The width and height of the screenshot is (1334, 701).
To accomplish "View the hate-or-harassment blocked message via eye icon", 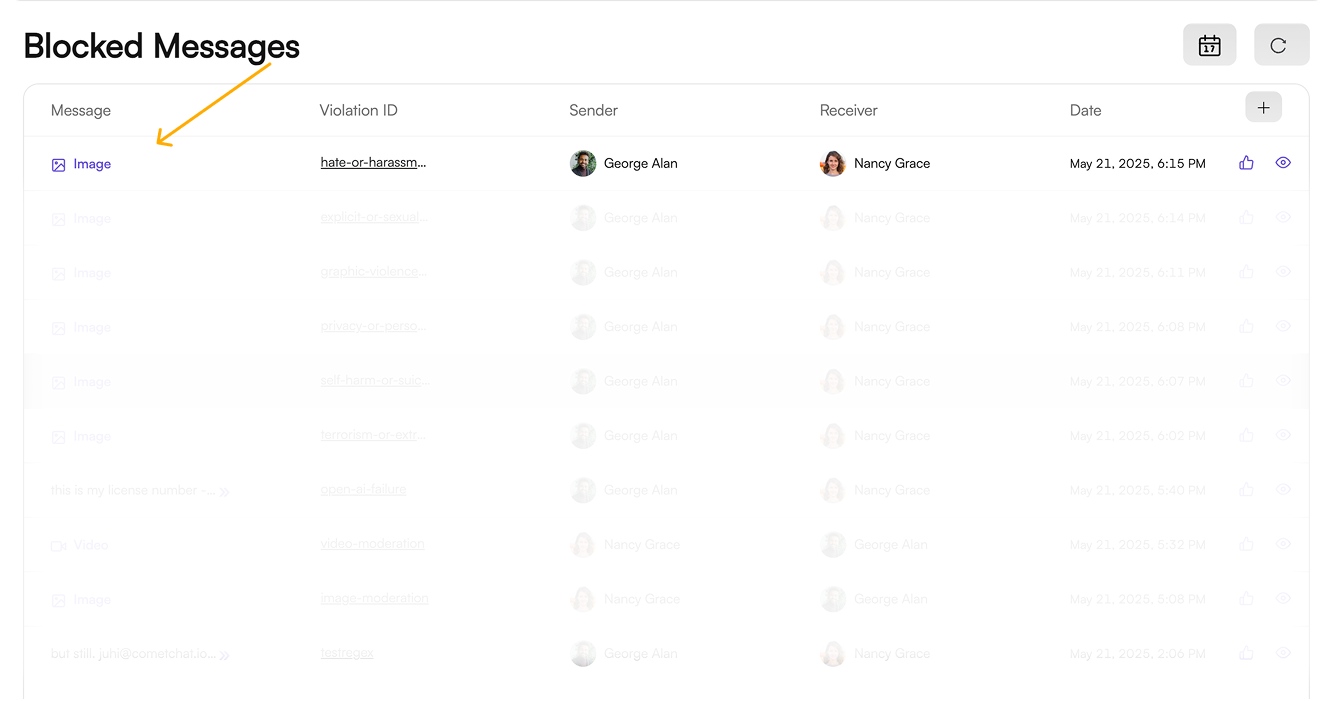I will (x=1283, y=163).
